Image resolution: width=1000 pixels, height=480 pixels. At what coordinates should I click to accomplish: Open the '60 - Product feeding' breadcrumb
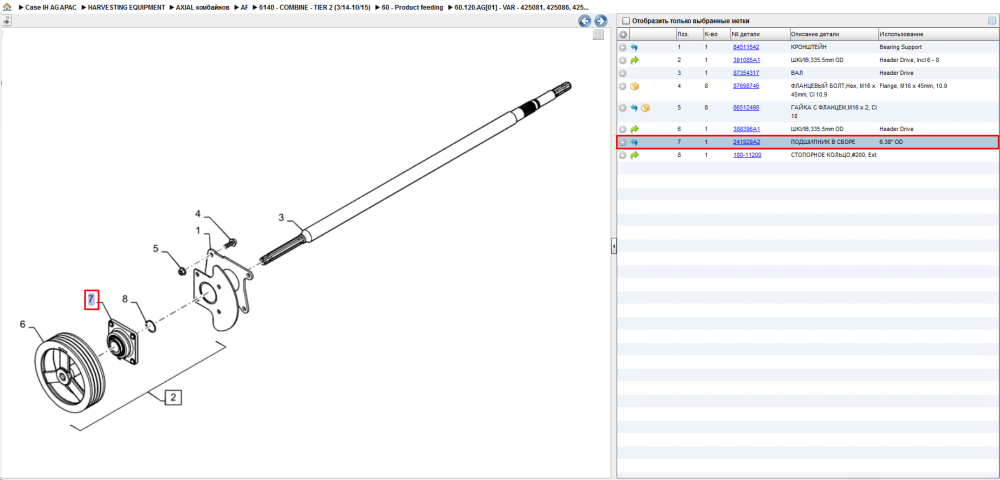click(x=412, y=7)
